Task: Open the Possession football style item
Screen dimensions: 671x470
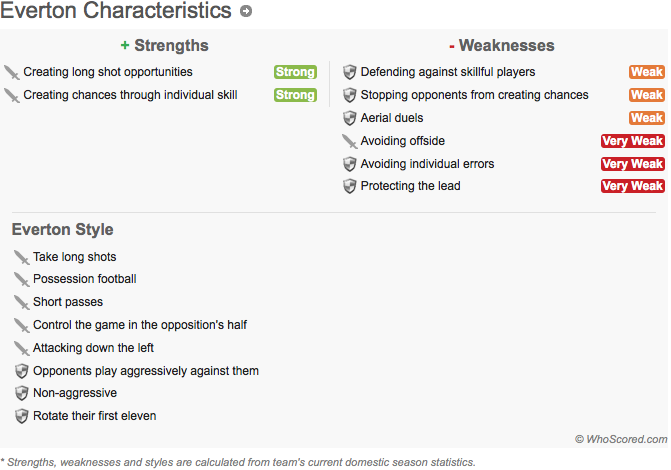Action: pos(85,279)
